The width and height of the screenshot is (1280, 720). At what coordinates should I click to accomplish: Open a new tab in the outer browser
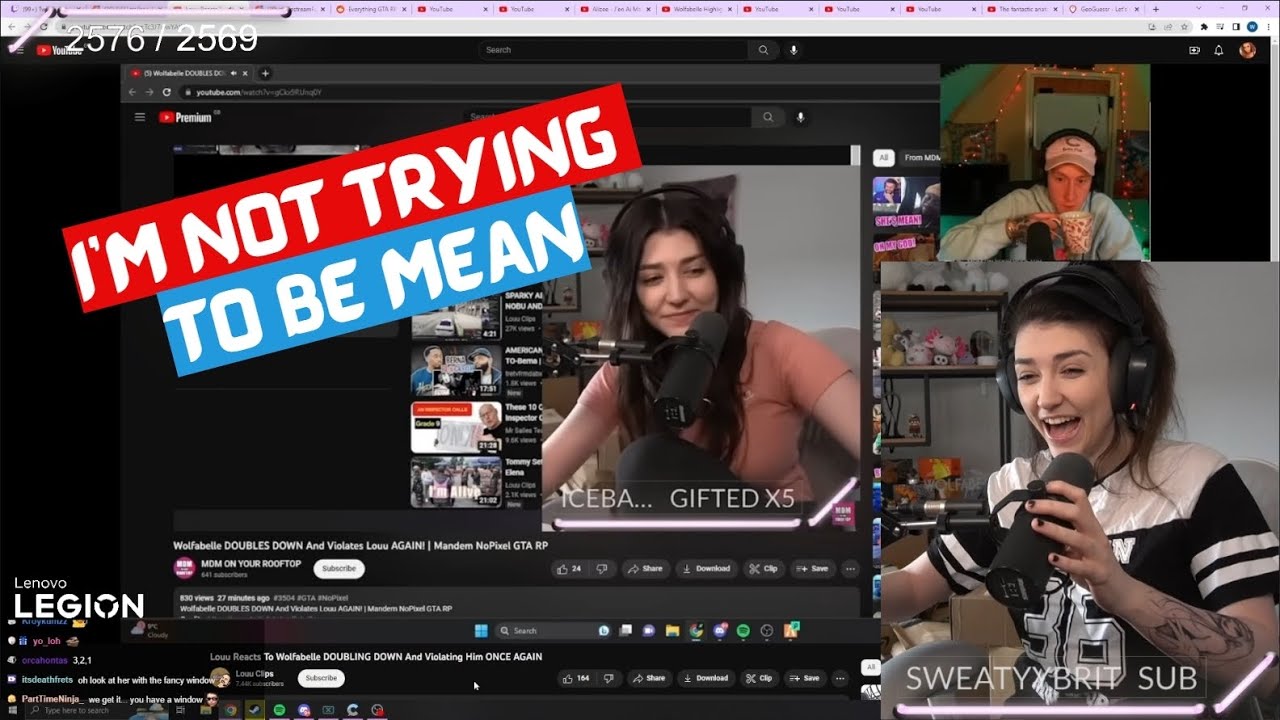click(x=1156, y=9)
